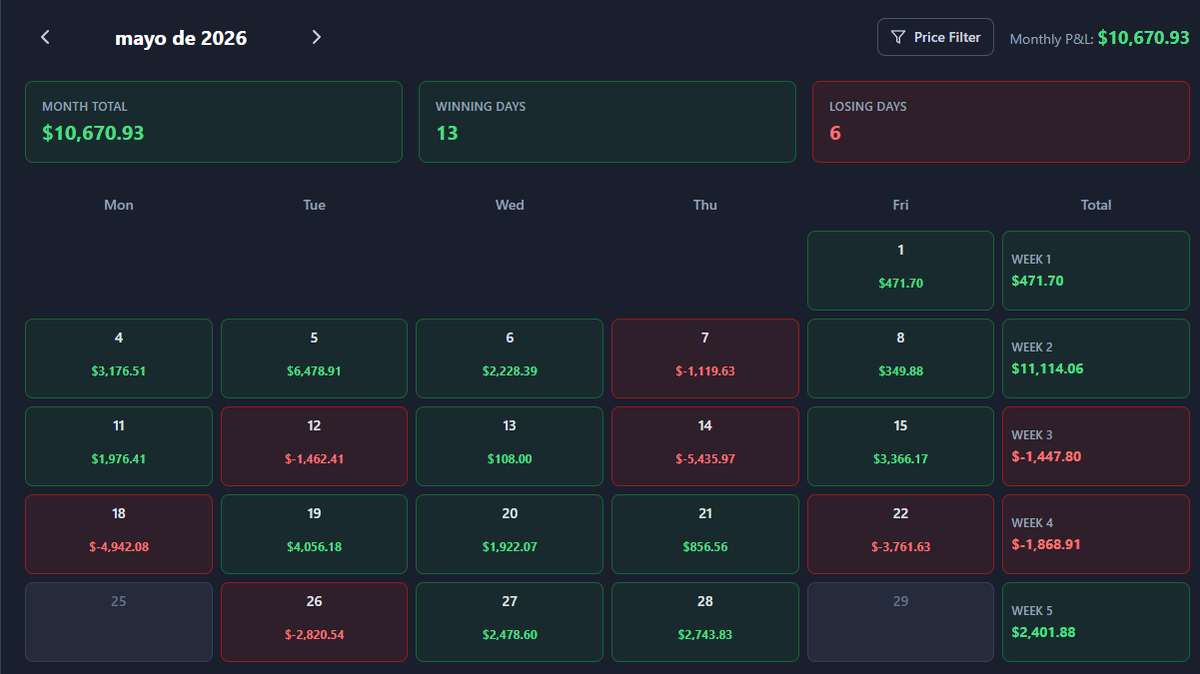This screenshot has height=674, width=1200.
Task: Click the Monthly P&L value $10,670.93
Action: click(x=1143, y=37)
